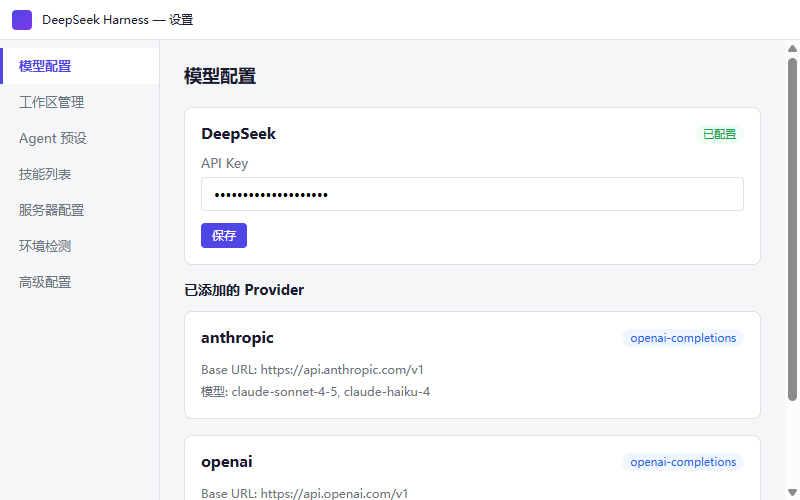
Task: Click the openai provider name
Action: click(227, 462)
